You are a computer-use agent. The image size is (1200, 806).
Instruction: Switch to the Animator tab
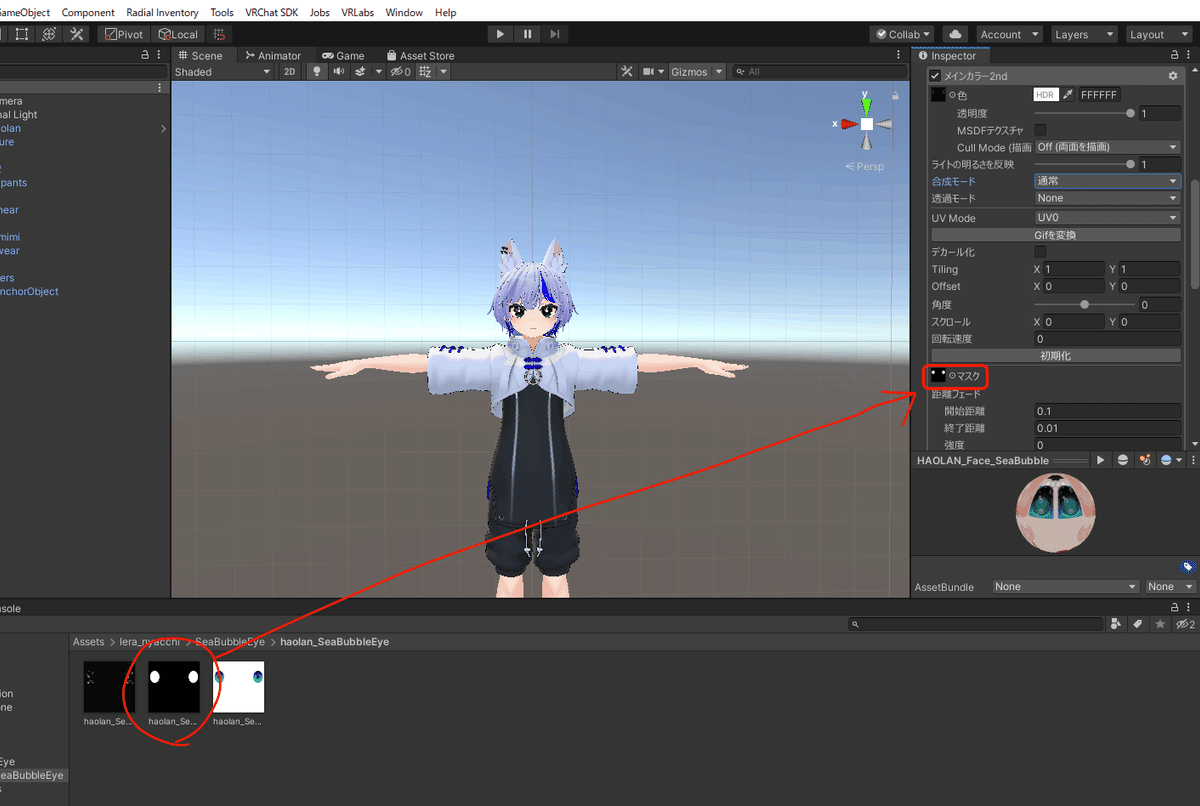[x=272, y=56]
